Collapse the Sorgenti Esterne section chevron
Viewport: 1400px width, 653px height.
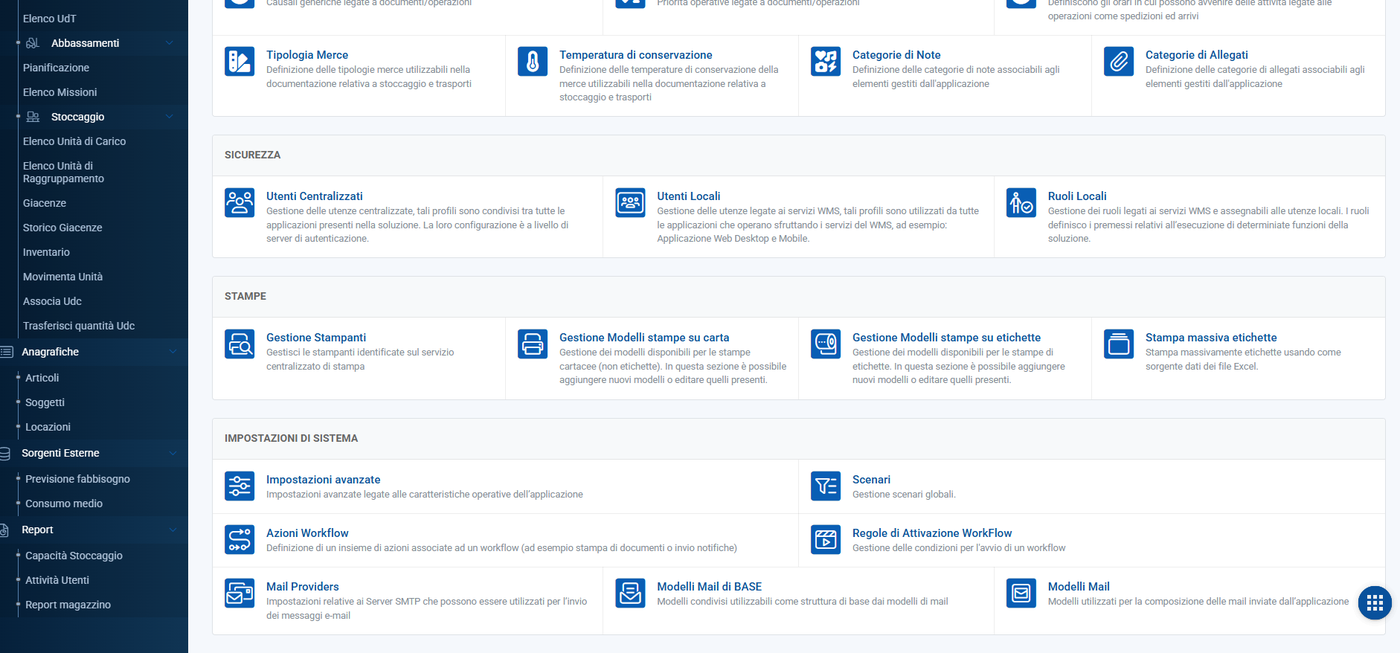(172, 453)
